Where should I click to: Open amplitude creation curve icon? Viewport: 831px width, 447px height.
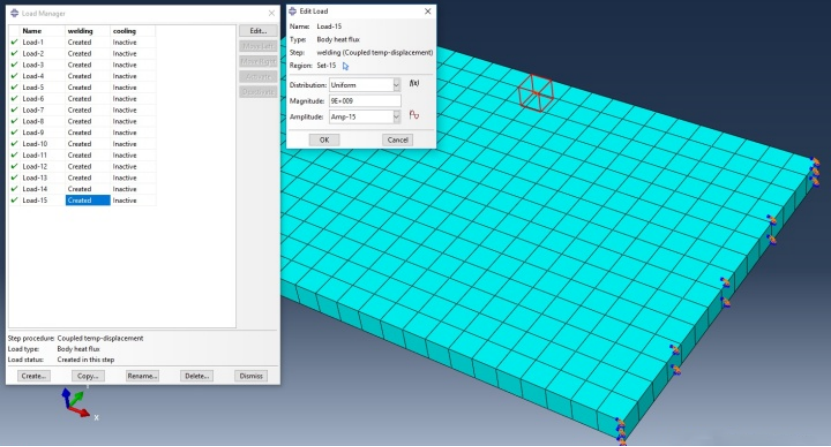tap(414, 116)
